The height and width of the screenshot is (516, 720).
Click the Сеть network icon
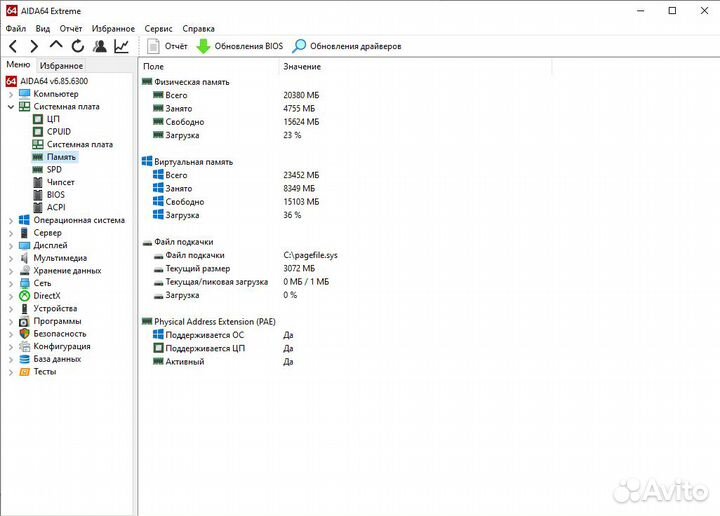coord(24,283)
